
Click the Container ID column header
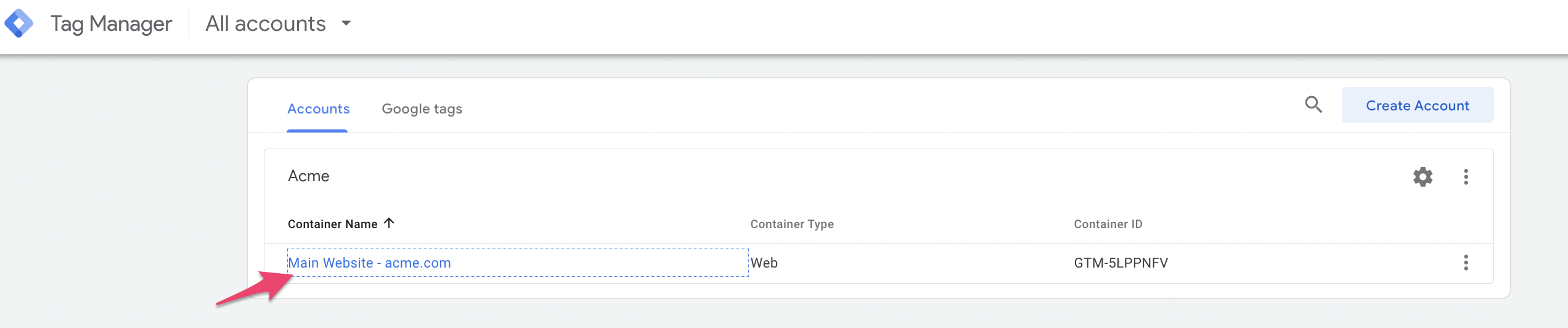click(1108, 224)
